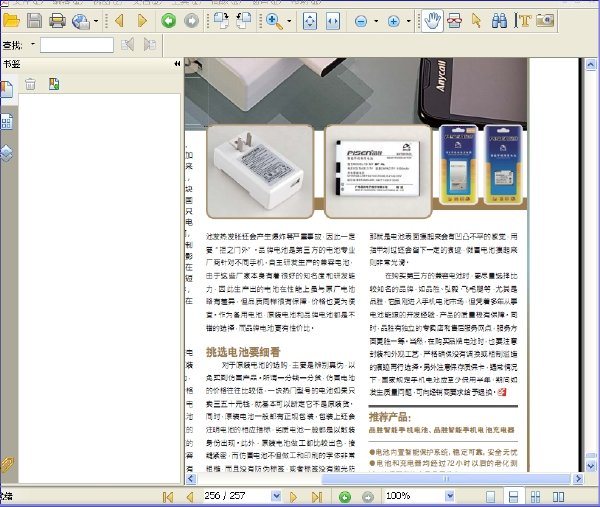Image resolution: width=600 pixels, height=507 pixels.
Task: Click the heading 推荐产品:
Action: [x=390, y=417]
